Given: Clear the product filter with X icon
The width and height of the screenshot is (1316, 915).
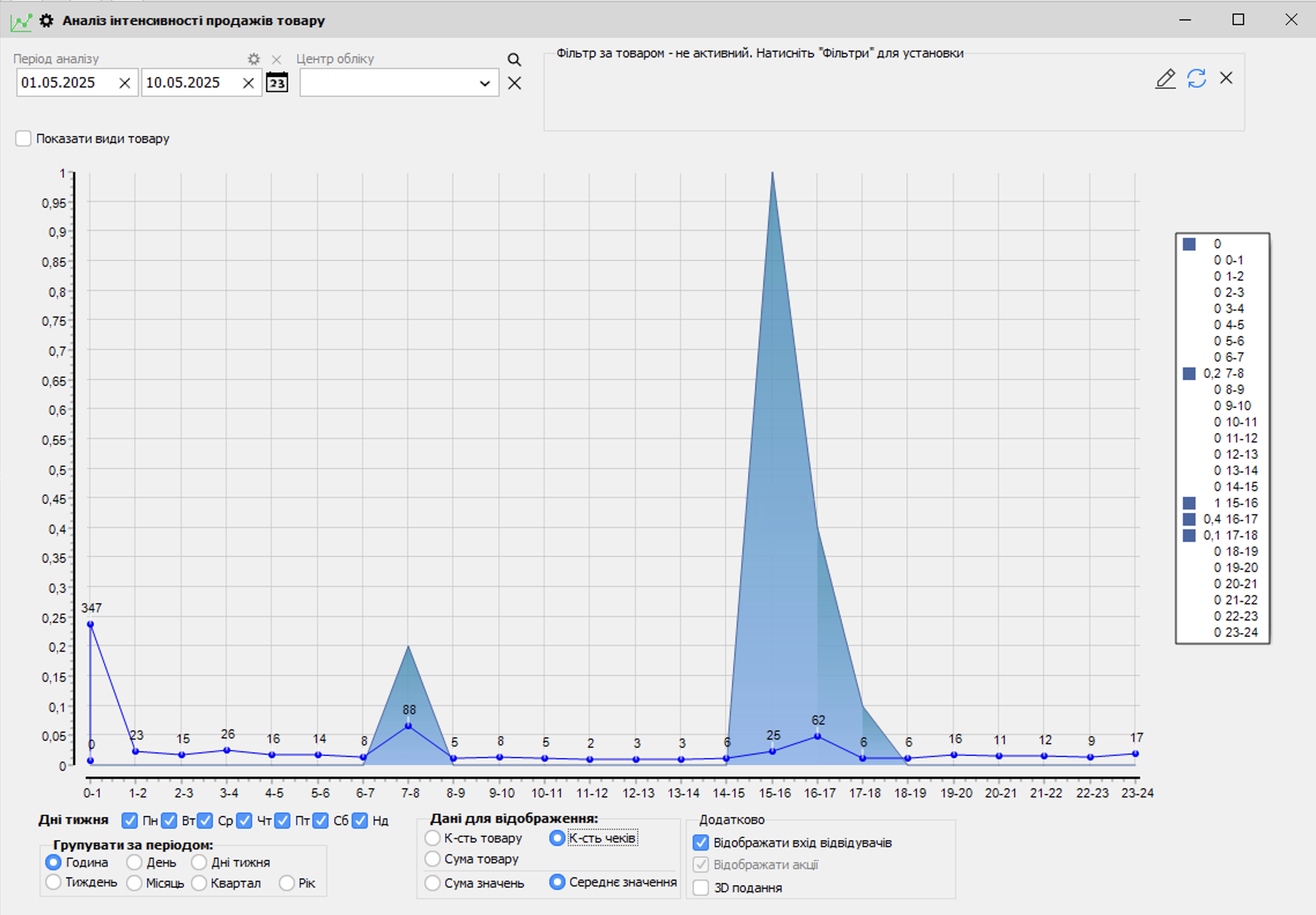Looking at the screenshot, I should coord(1226,78).
